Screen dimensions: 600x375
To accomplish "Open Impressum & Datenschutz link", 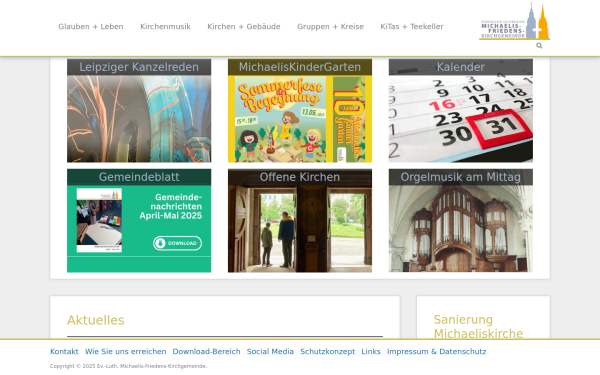I will [x=437, y=351].
